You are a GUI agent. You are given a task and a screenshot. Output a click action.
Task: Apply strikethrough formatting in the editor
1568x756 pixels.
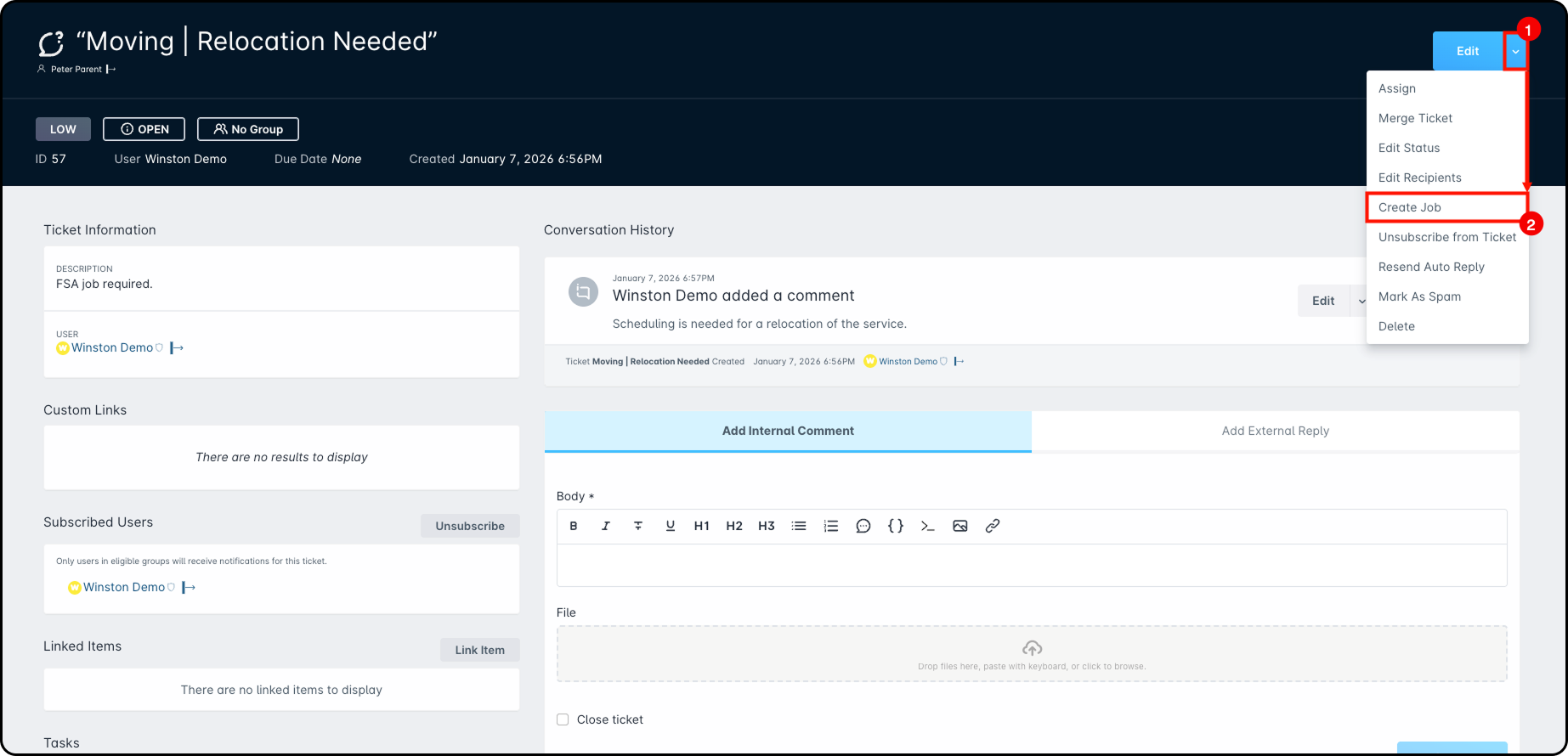(x=638, y=526)
